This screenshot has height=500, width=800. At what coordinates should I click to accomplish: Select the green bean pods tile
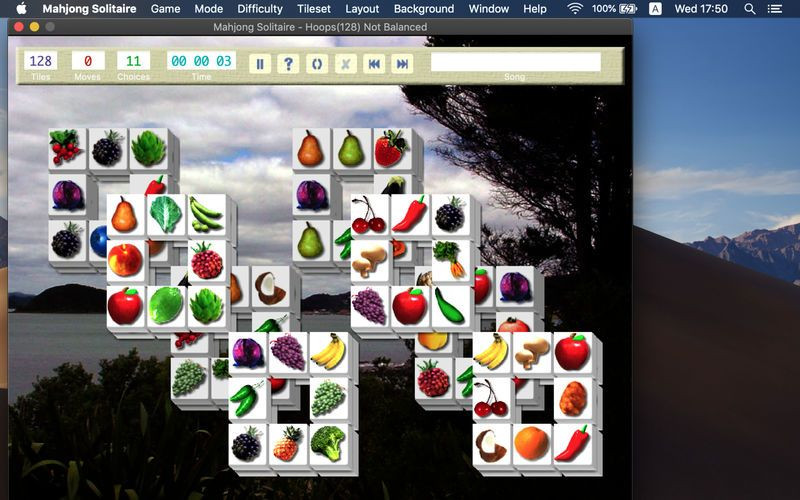pos(207,215)
